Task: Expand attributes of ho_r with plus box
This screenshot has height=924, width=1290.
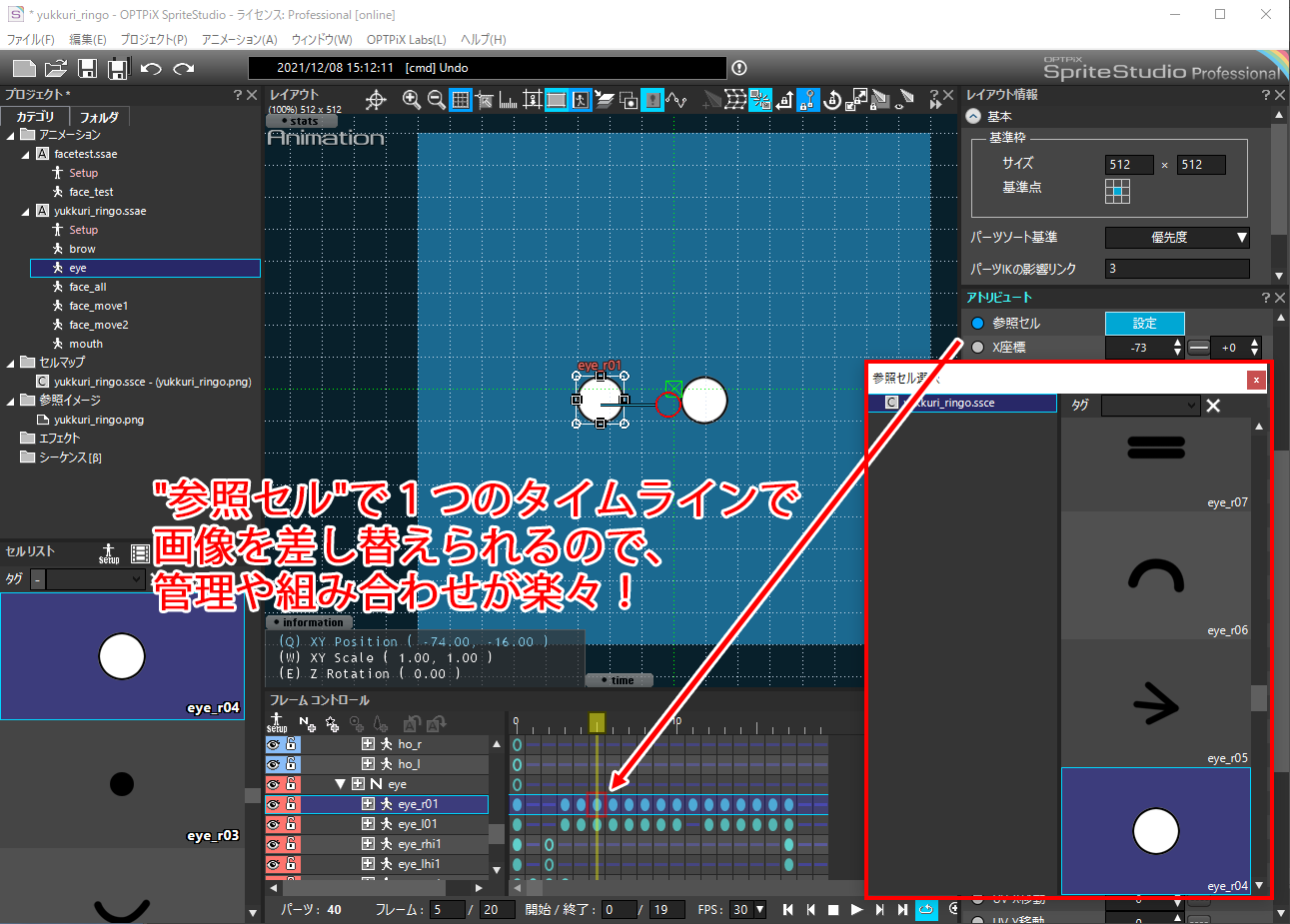Action: coord(369,744)
